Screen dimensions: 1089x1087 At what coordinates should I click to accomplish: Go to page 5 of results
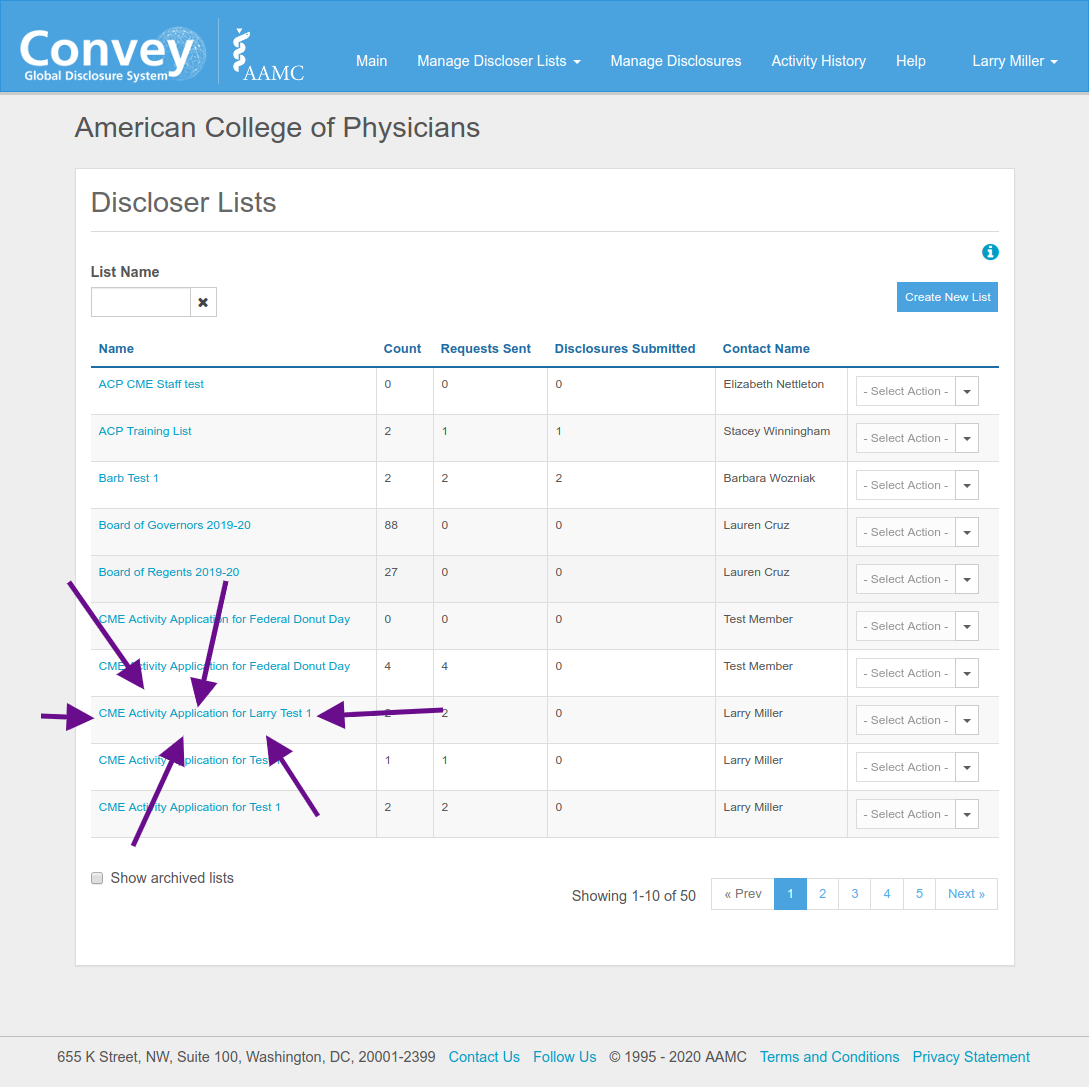click(920, 894)
